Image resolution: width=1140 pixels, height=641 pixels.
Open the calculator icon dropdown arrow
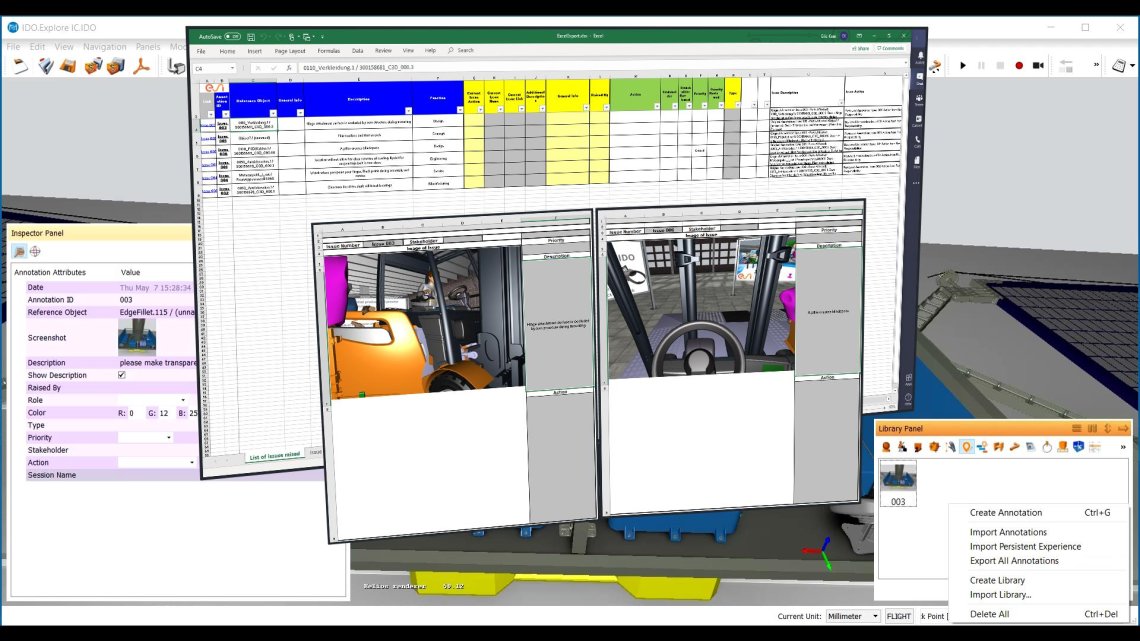[1132, 66]
